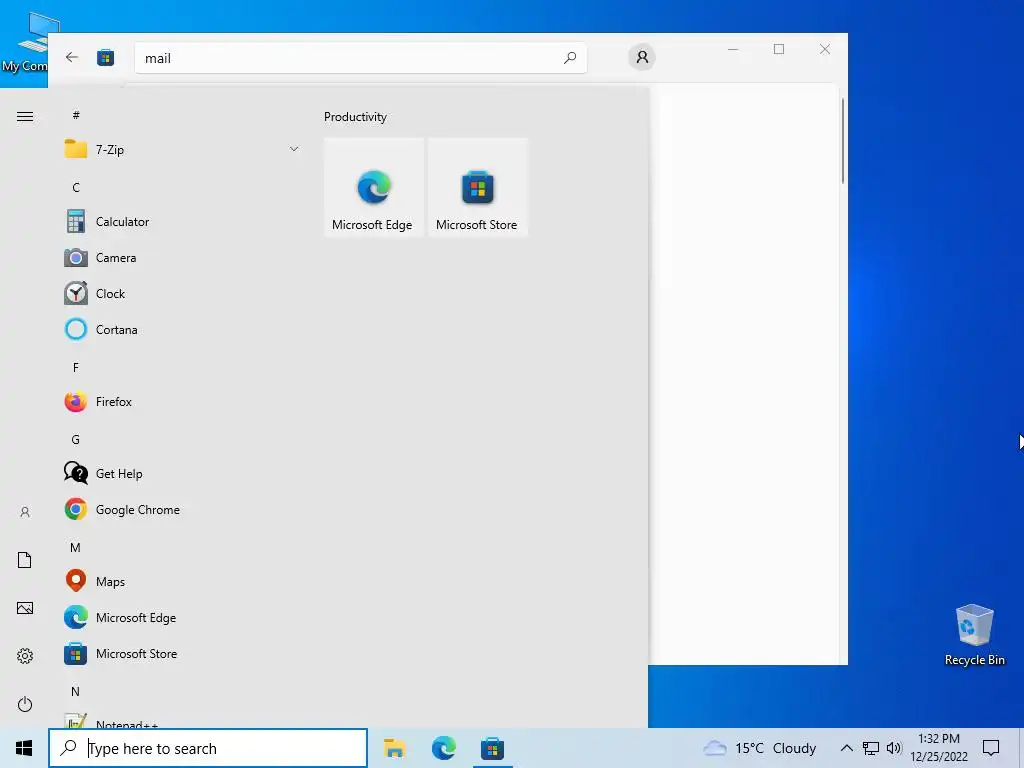
Task: Launch the Camera app
Action: point(181,257)
